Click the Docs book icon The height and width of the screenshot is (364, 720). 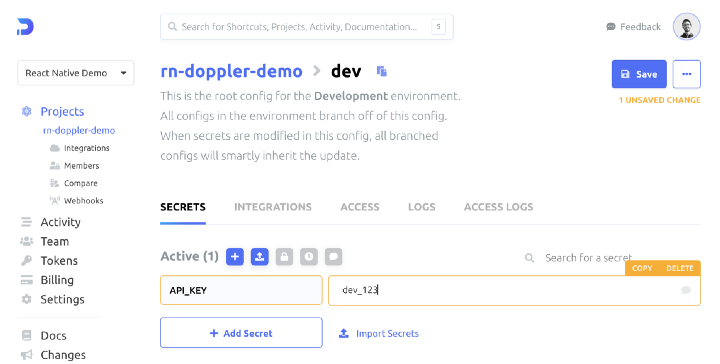point(27,336)
